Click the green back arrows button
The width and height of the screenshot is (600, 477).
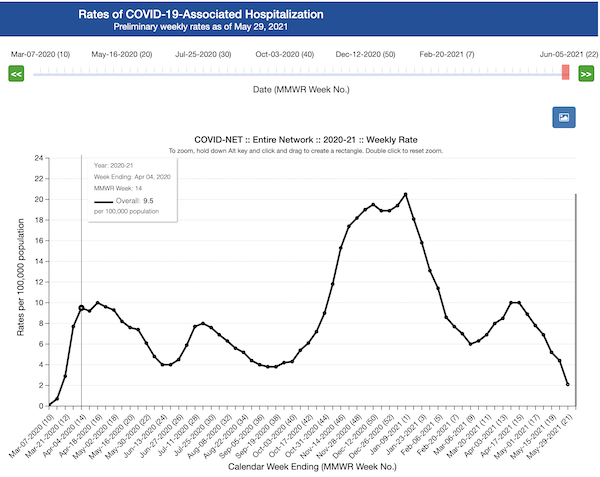(16, 73)
